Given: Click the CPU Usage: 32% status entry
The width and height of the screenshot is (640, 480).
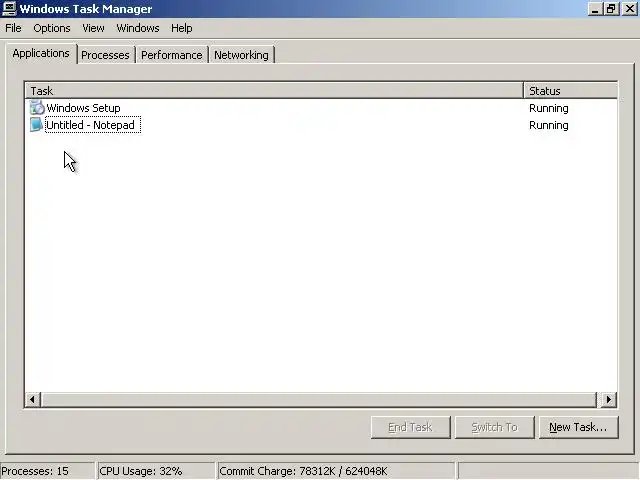Looking at the screenshot, I should click(x=156, y=471).
